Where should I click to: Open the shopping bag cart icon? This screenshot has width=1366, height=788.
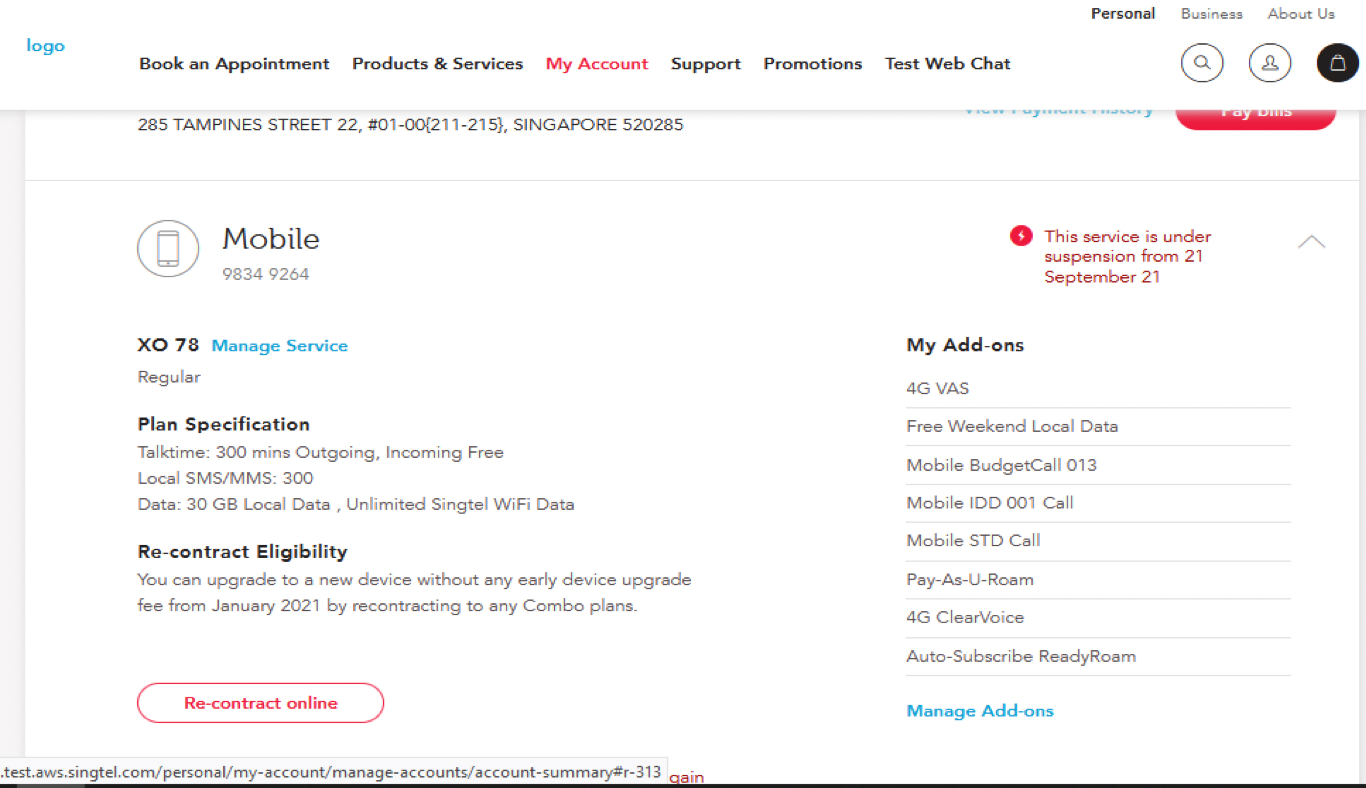1337,63
